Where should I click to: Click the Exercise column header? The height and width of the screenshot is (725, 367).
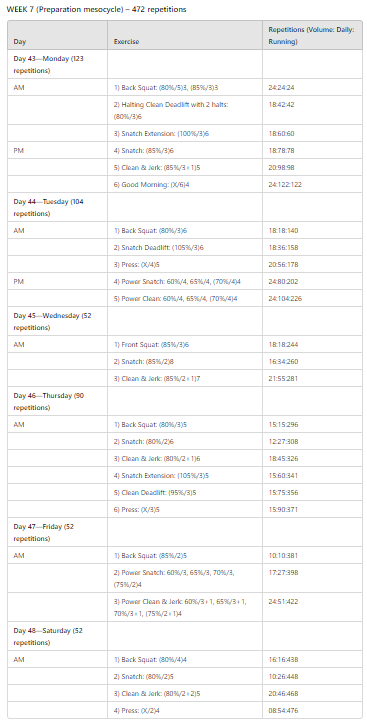click(x=185, y=35)
